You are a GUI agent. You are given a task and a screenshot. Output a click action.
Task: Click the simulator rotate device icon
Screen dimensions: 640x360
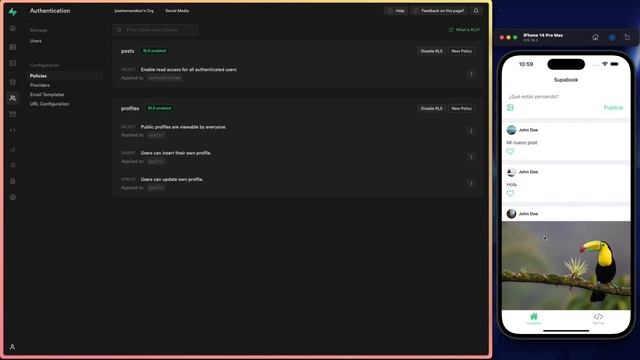(627, 37)
